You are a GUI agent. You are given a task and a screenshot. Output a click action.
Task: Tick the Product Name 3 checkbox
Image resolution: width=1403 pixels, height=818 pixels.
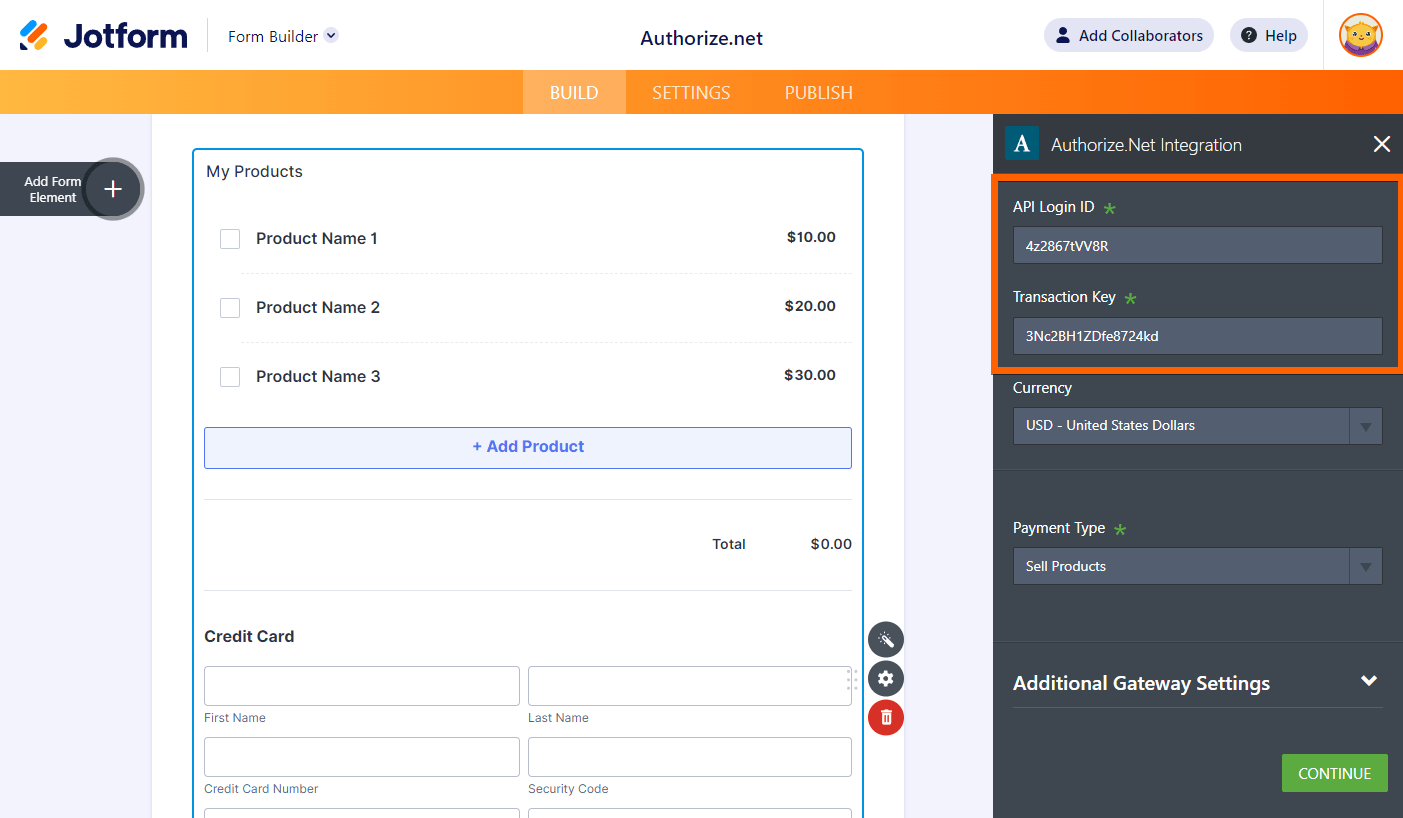(230, 377)
